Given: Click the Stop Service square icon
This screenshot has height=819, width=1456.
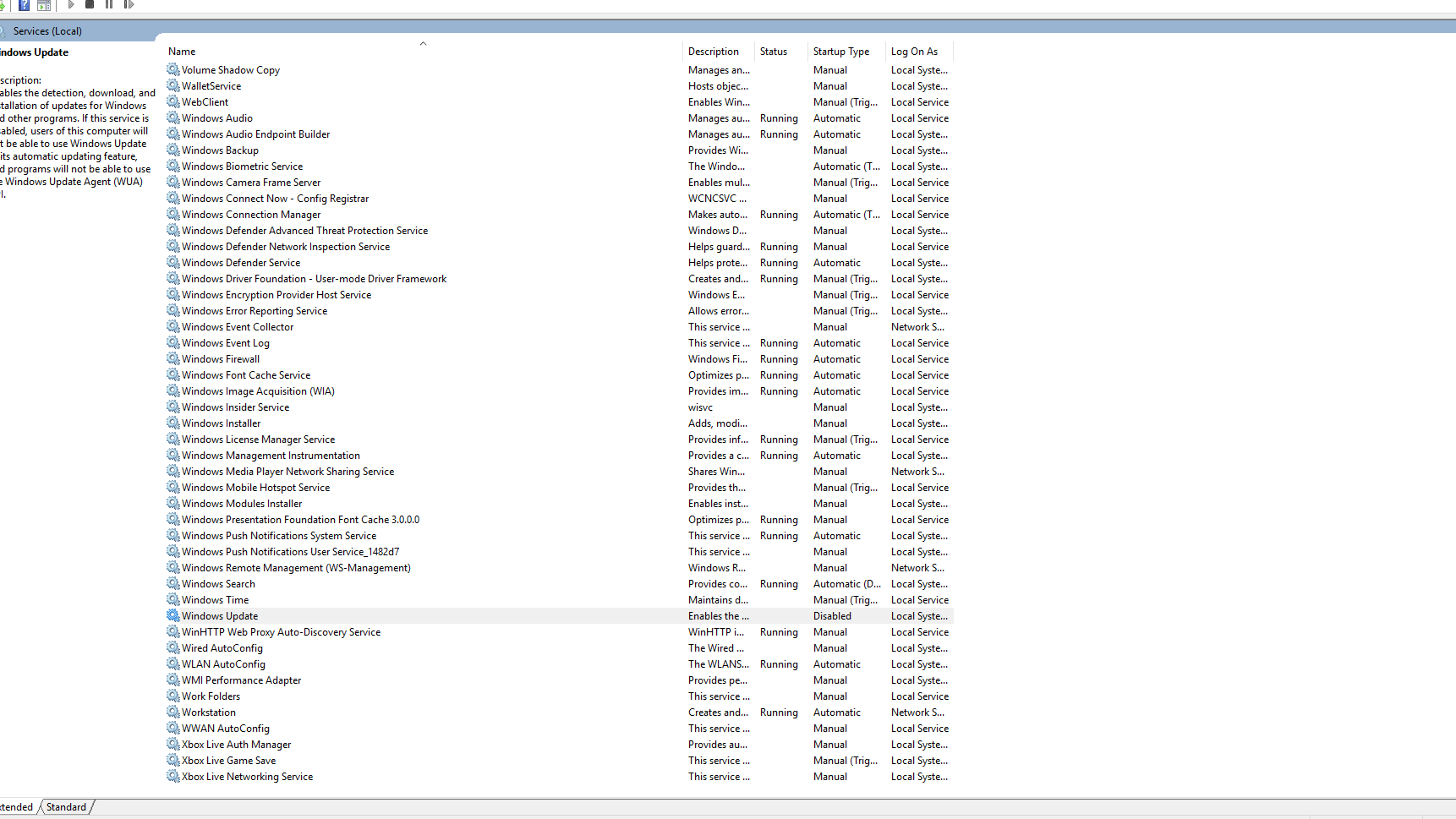Looking at the screenshot, I should point(90,4).
